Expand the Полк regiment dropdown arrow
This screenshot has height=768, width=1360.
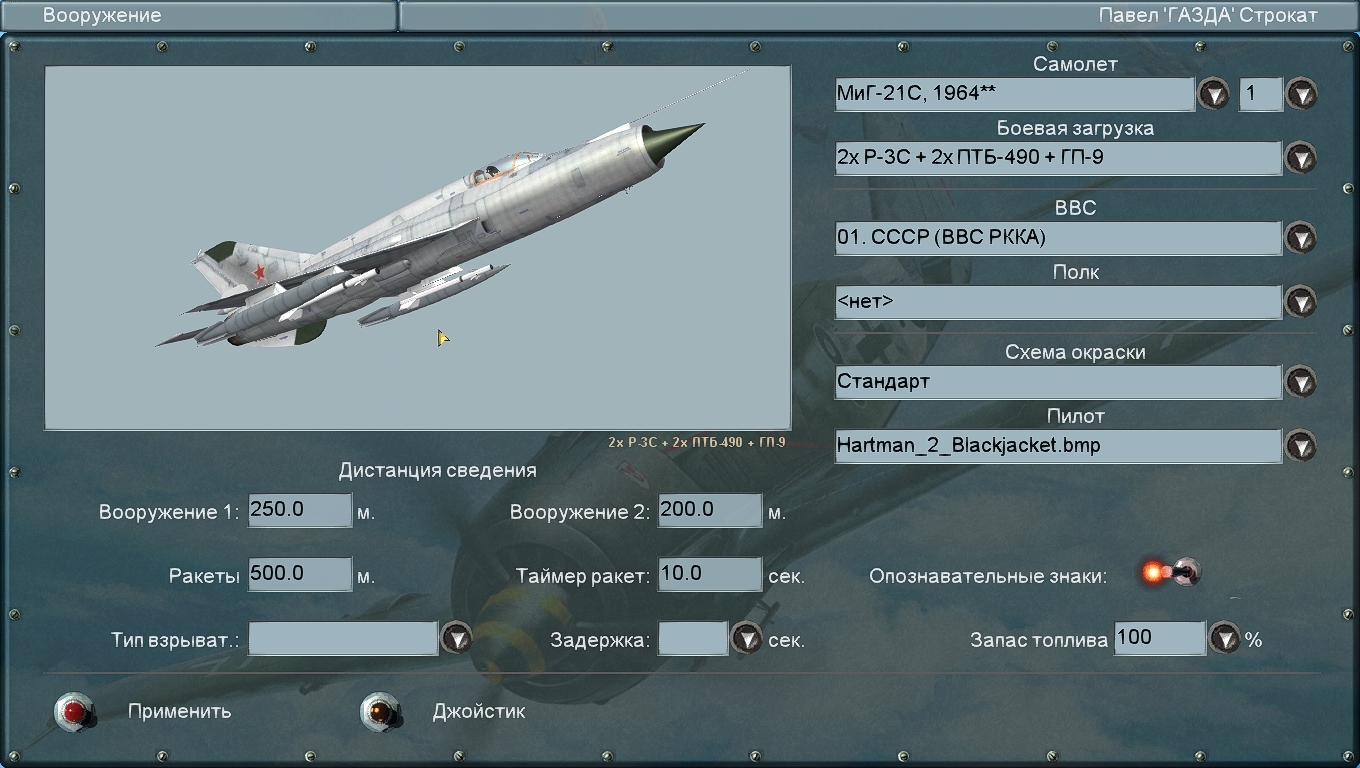tap(1301, 302)
